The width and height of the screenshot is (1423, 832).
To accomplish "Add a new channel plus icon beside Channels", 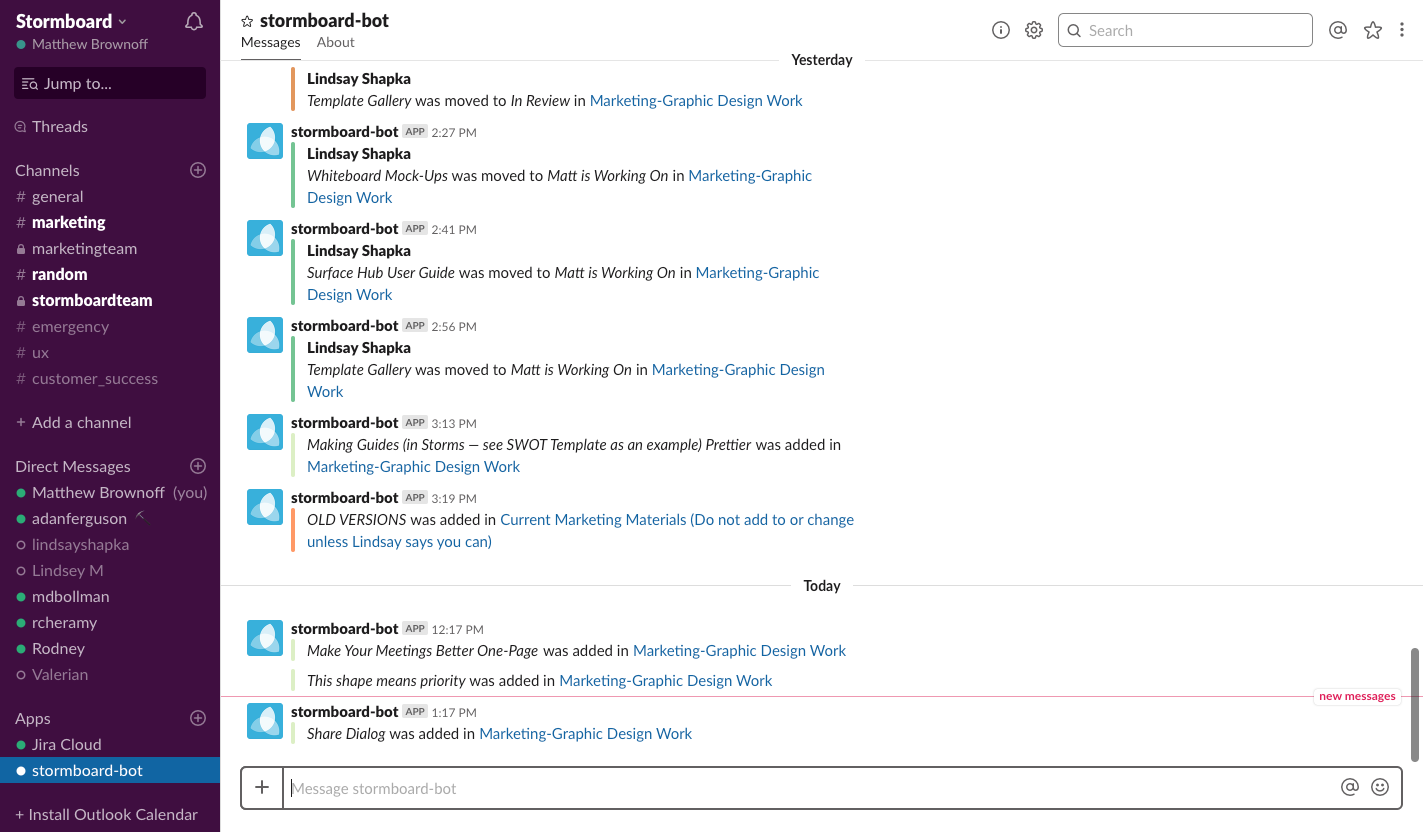I will [198, 170].
